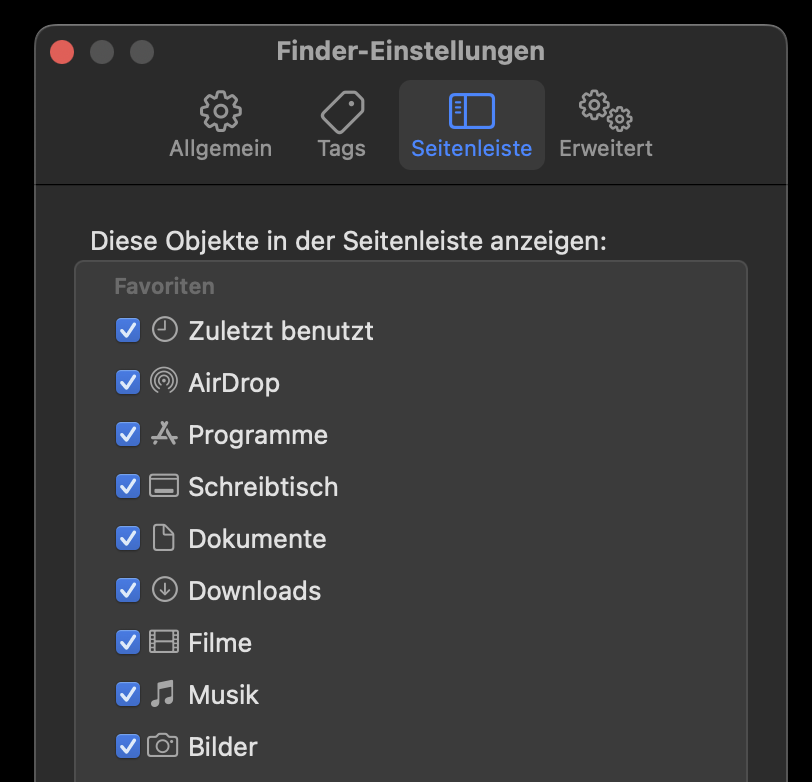Image resolution: width=812 pixels, height=782 pixels.
Task: Close the Finder-Einstellungen window
Action: tap(63, 52)
